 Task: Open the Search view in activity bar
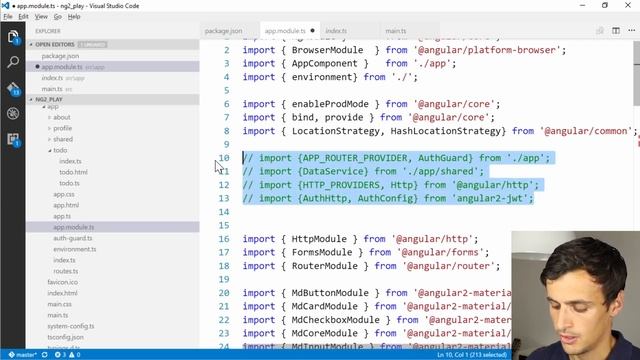(13, 62)
